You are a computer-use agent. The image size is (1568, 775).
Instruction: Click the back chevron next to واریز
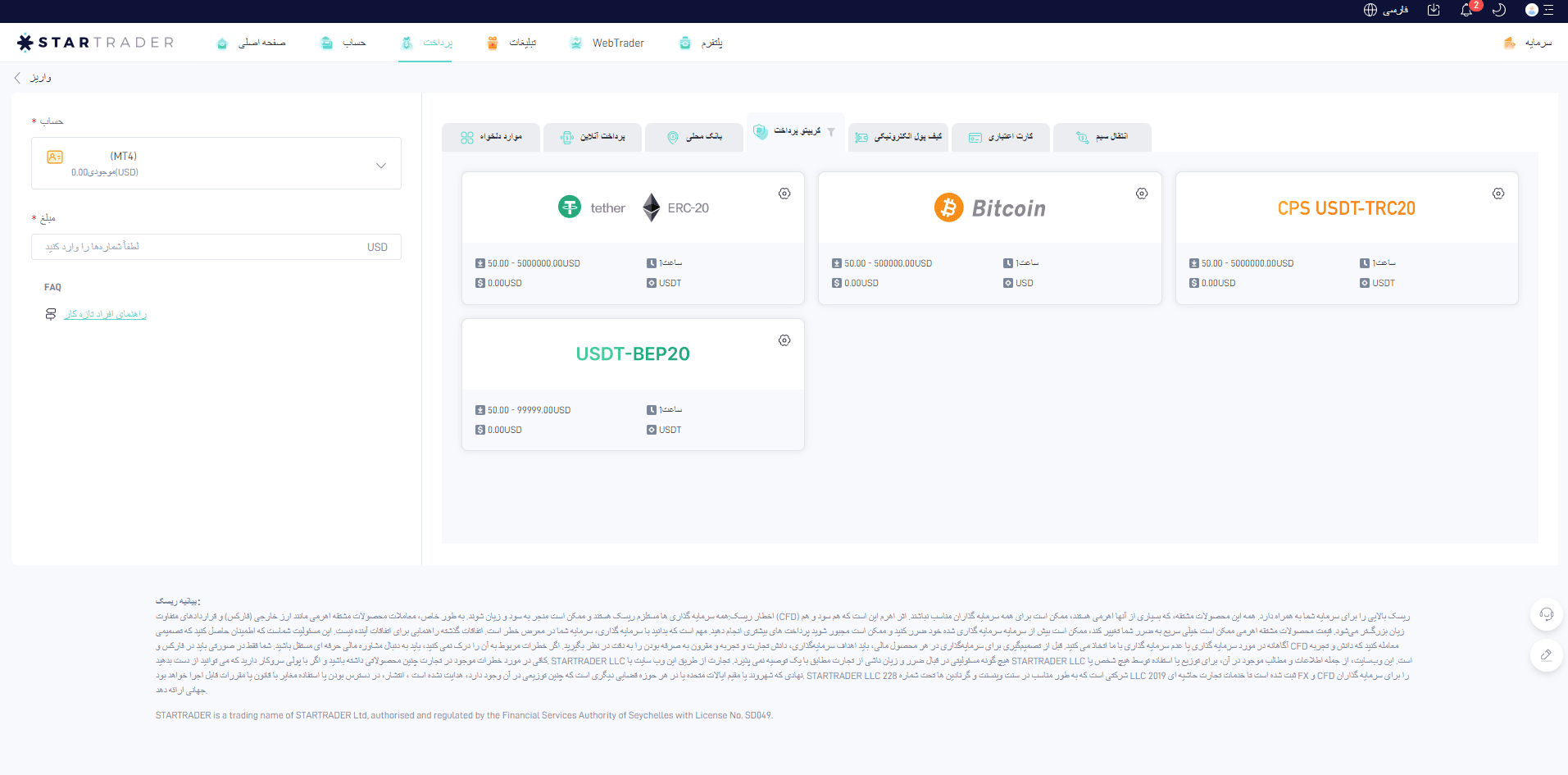point(17,78)
